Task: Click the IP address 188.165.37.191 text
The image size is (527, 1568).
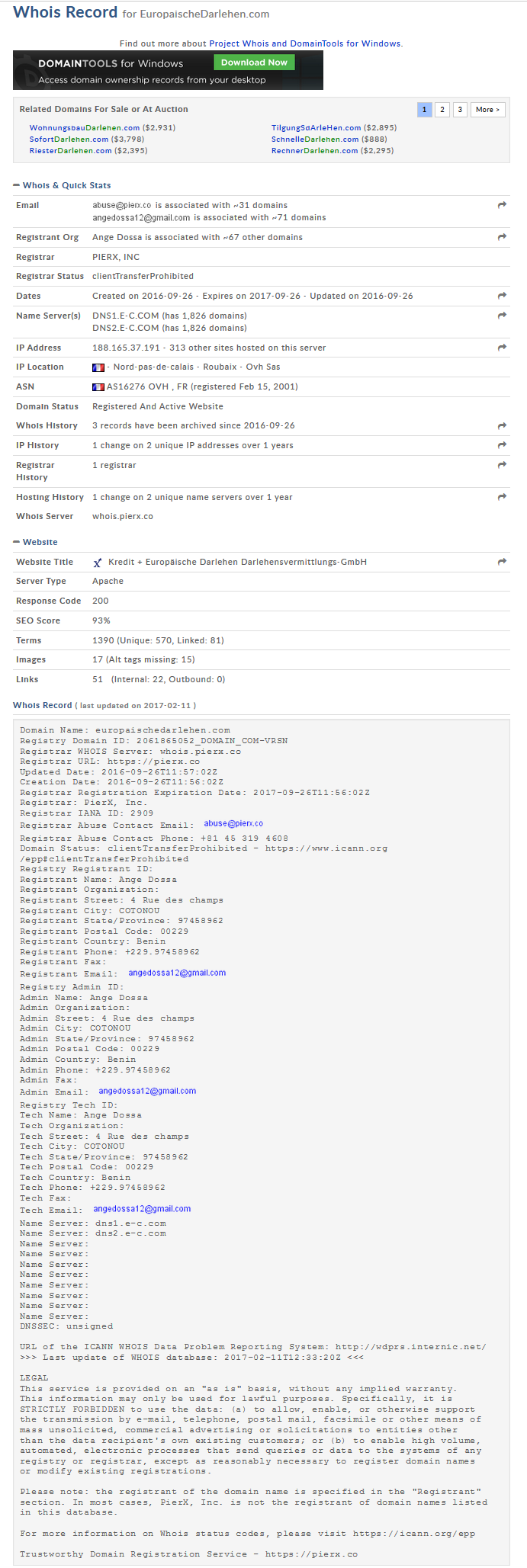Action: coord(127,348)
